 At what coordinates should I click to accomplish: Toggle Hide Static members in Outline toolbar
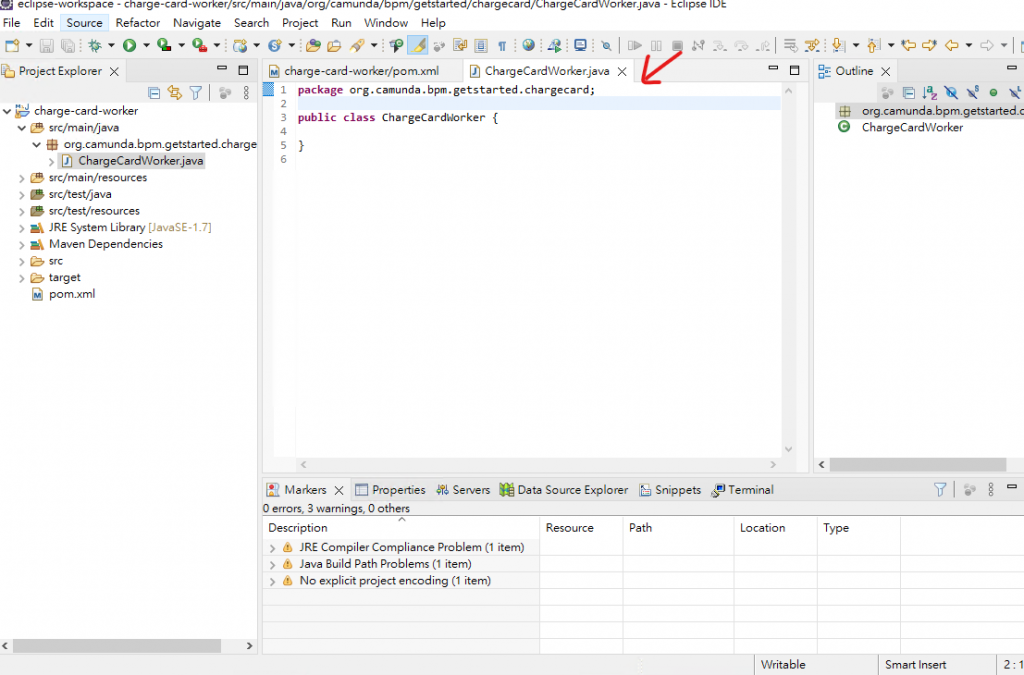972,93
